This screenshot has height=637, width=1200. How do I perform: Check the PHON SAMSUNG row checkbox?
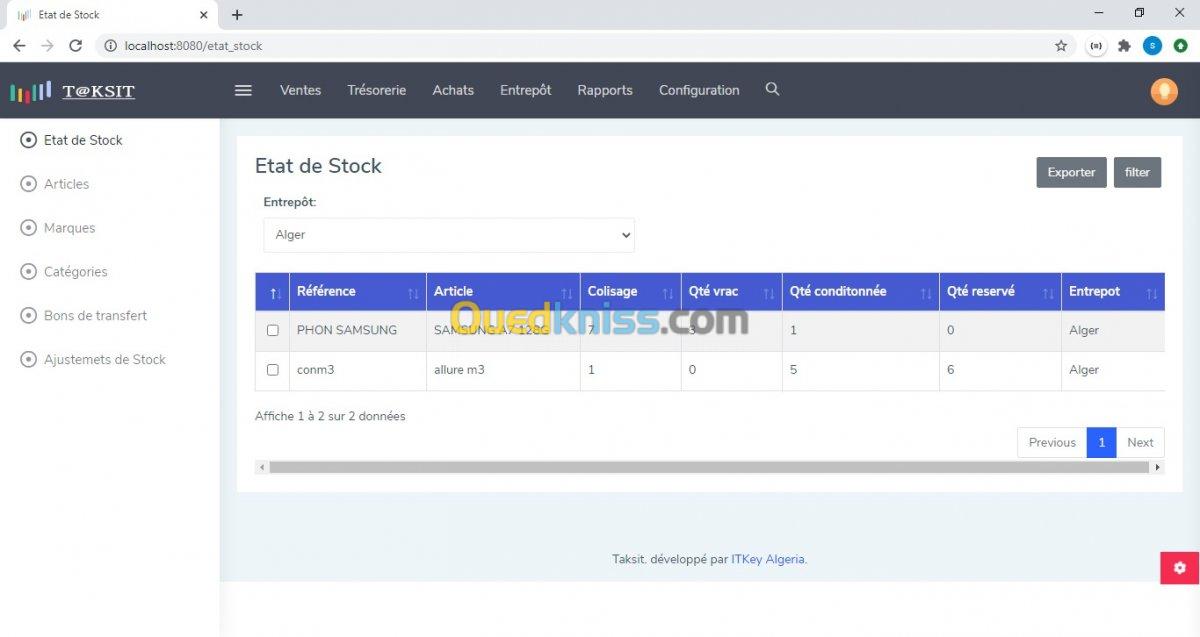click(x=273, y=330)
